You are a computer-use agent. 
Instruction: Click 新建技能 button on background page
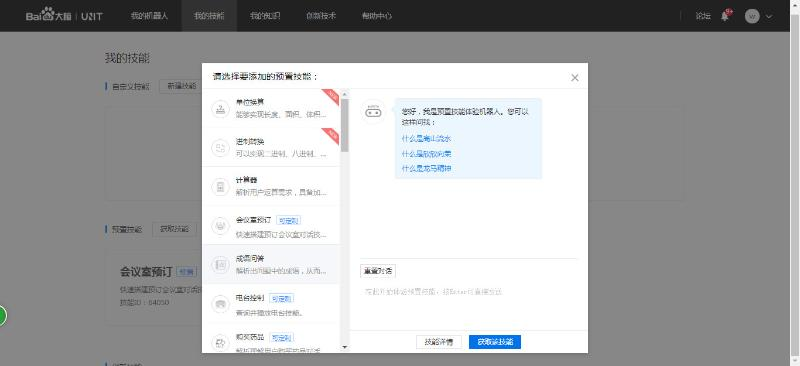pyautogui.click(x=181, y=86)
